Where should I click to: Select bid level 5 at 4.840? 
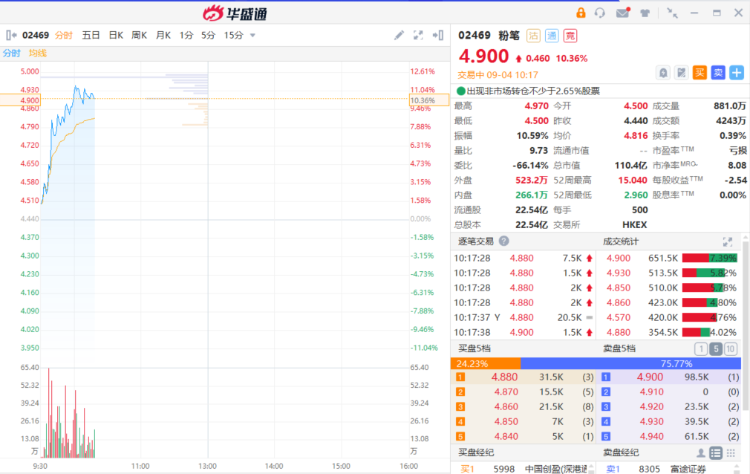point(523,437)
